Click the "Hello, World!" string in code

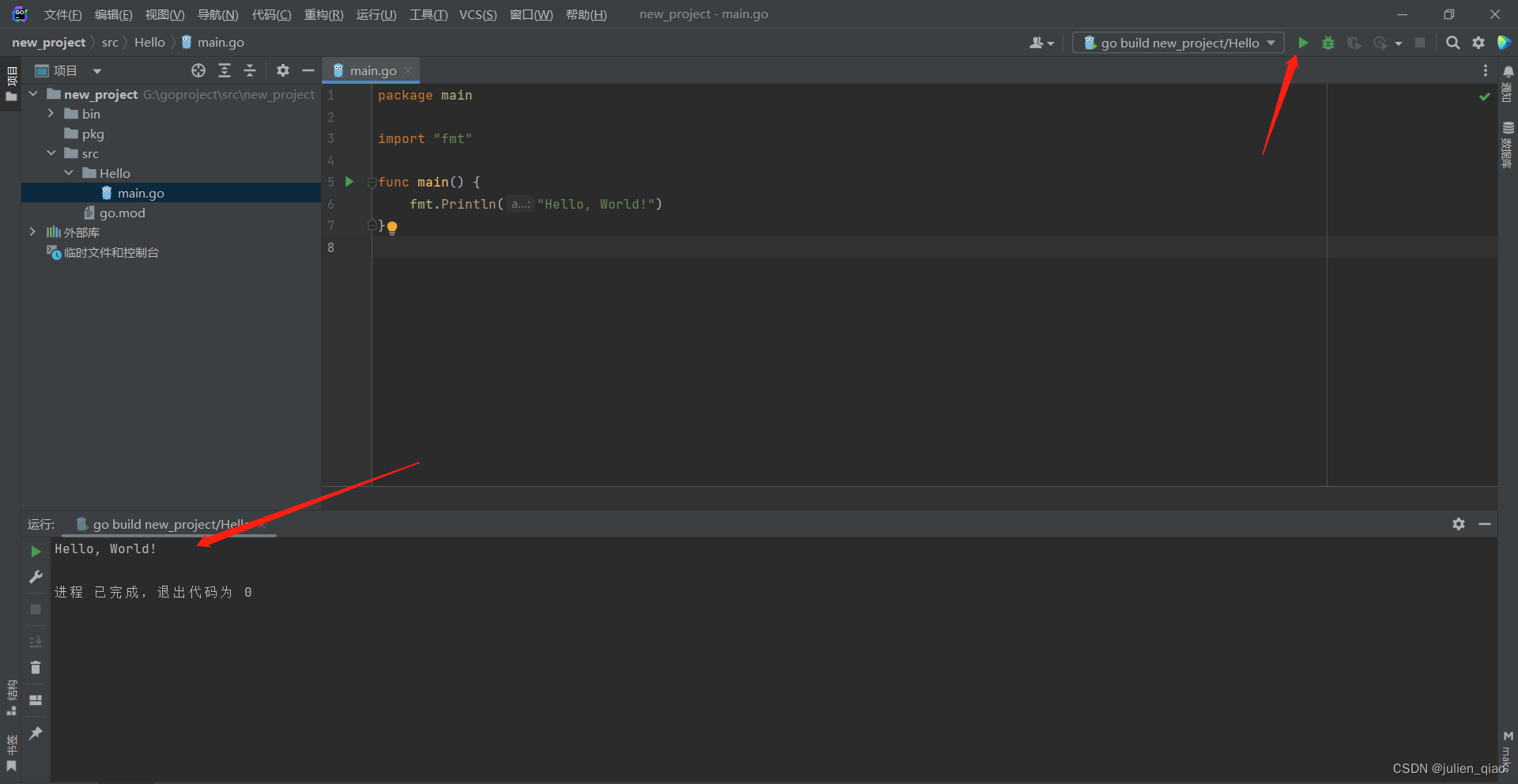[x=595, y=204]
